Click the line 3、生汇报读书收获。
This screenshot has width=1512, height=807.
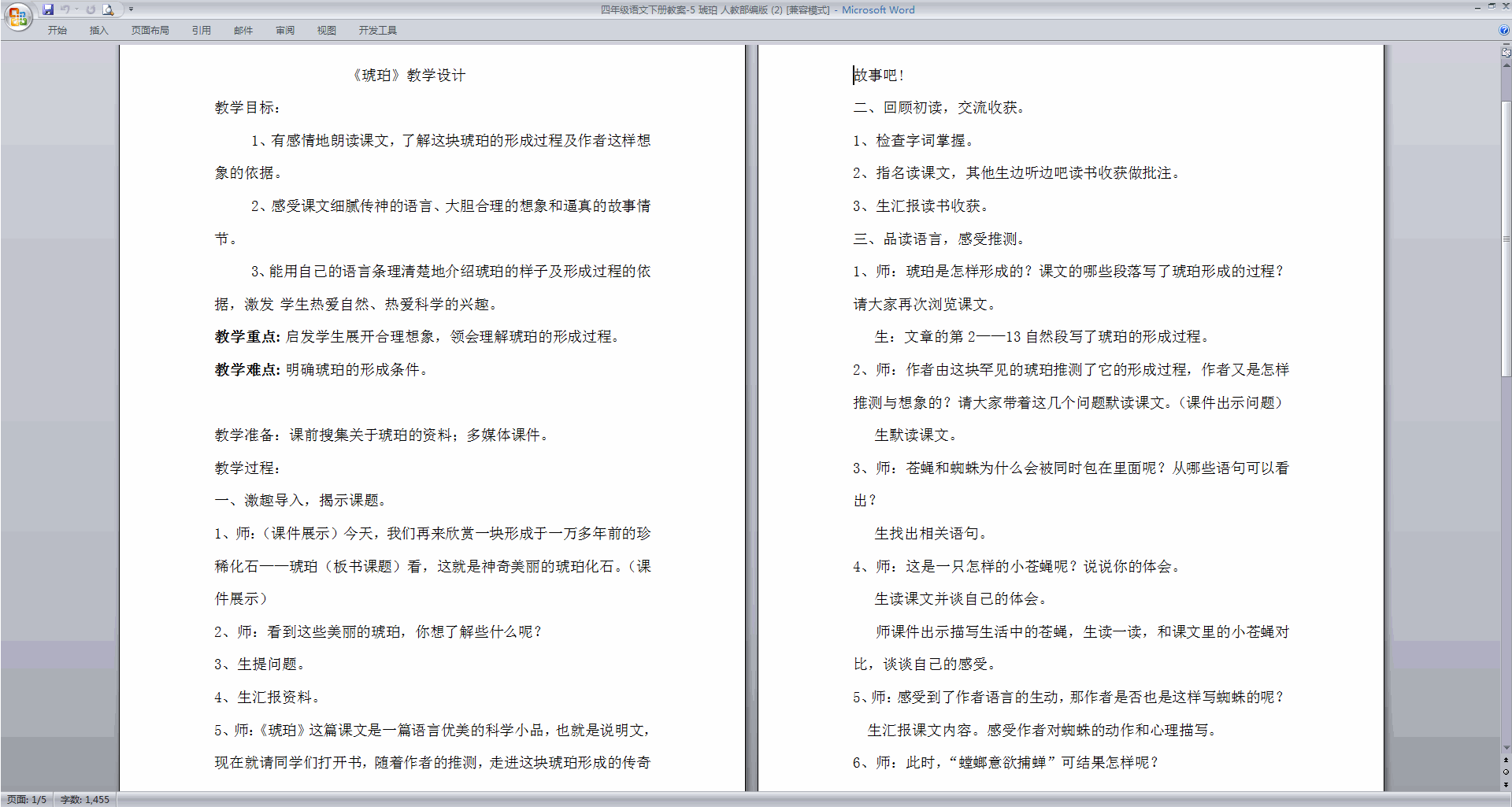(921, 206)
